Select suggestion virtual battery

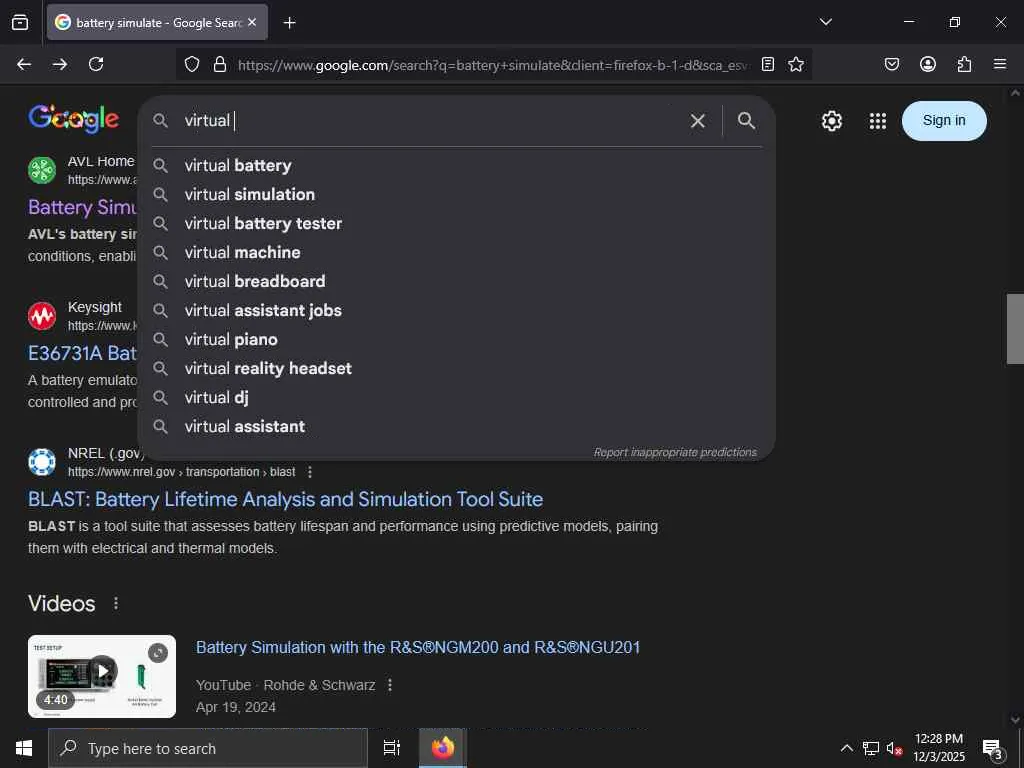(x=456, y=166)
